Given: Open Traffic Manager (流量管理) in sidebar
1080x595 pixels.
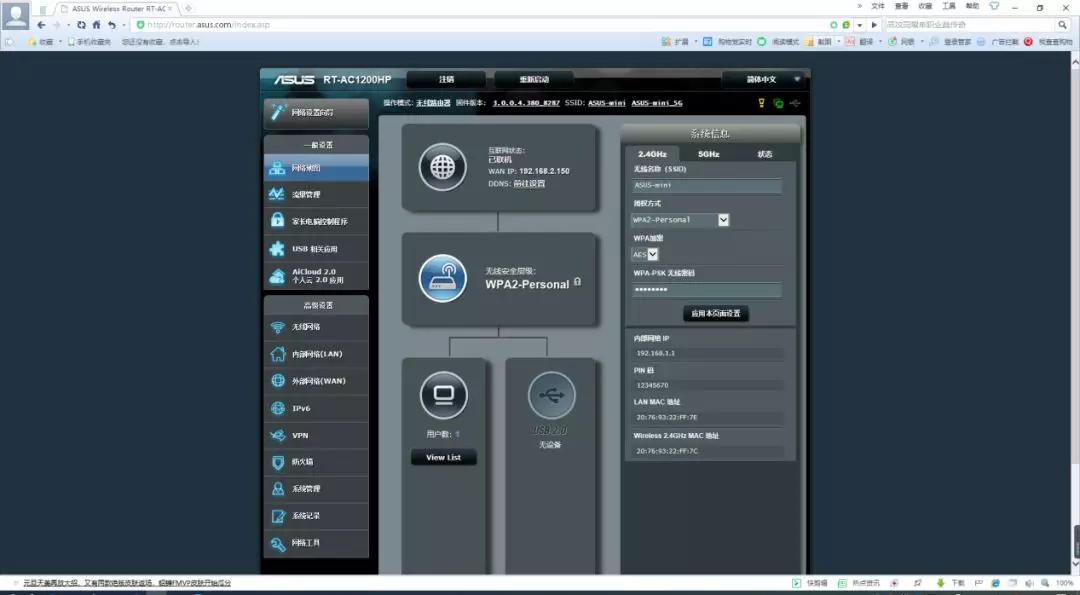Looking at the screenshot, I should tap(316, 194).
